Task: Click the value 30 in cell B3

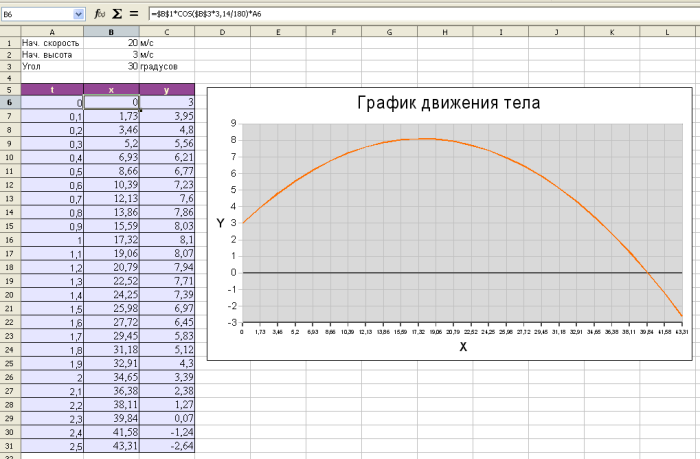Action: [133, 66]
